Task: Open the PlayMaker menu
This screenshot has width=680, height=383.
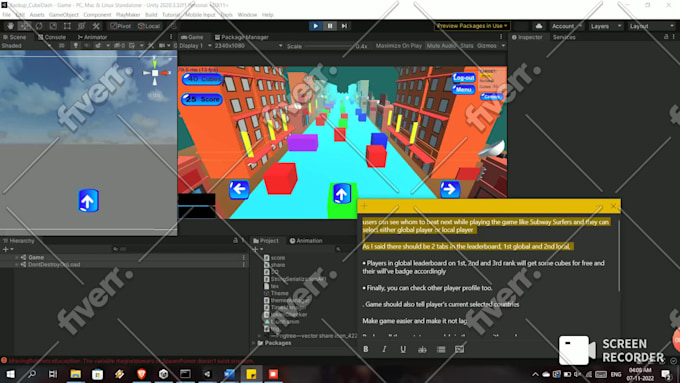Action: coord(128,15)
